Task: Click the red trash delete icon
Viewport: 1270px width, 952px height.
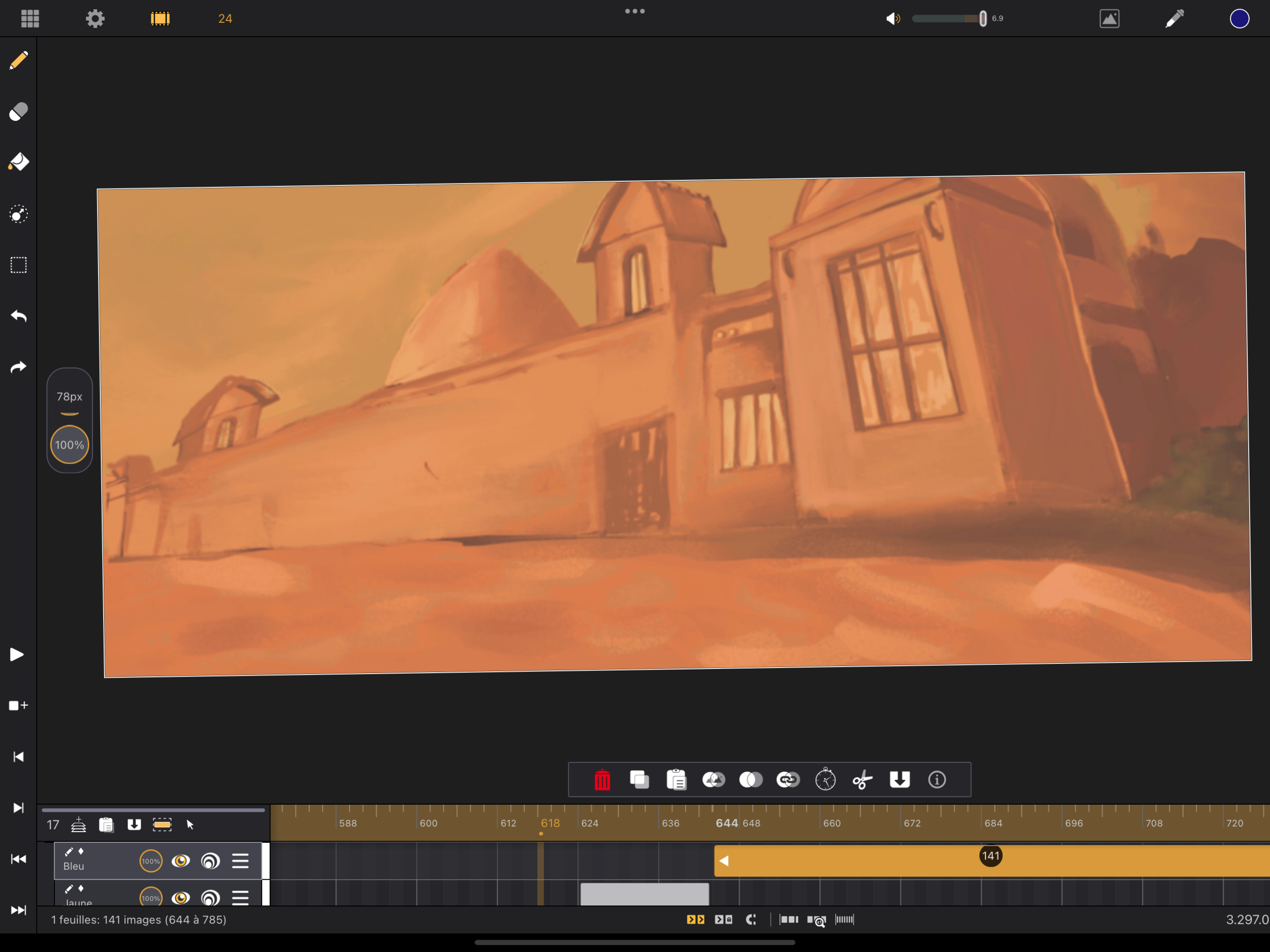Action: (x=601, y=780)
